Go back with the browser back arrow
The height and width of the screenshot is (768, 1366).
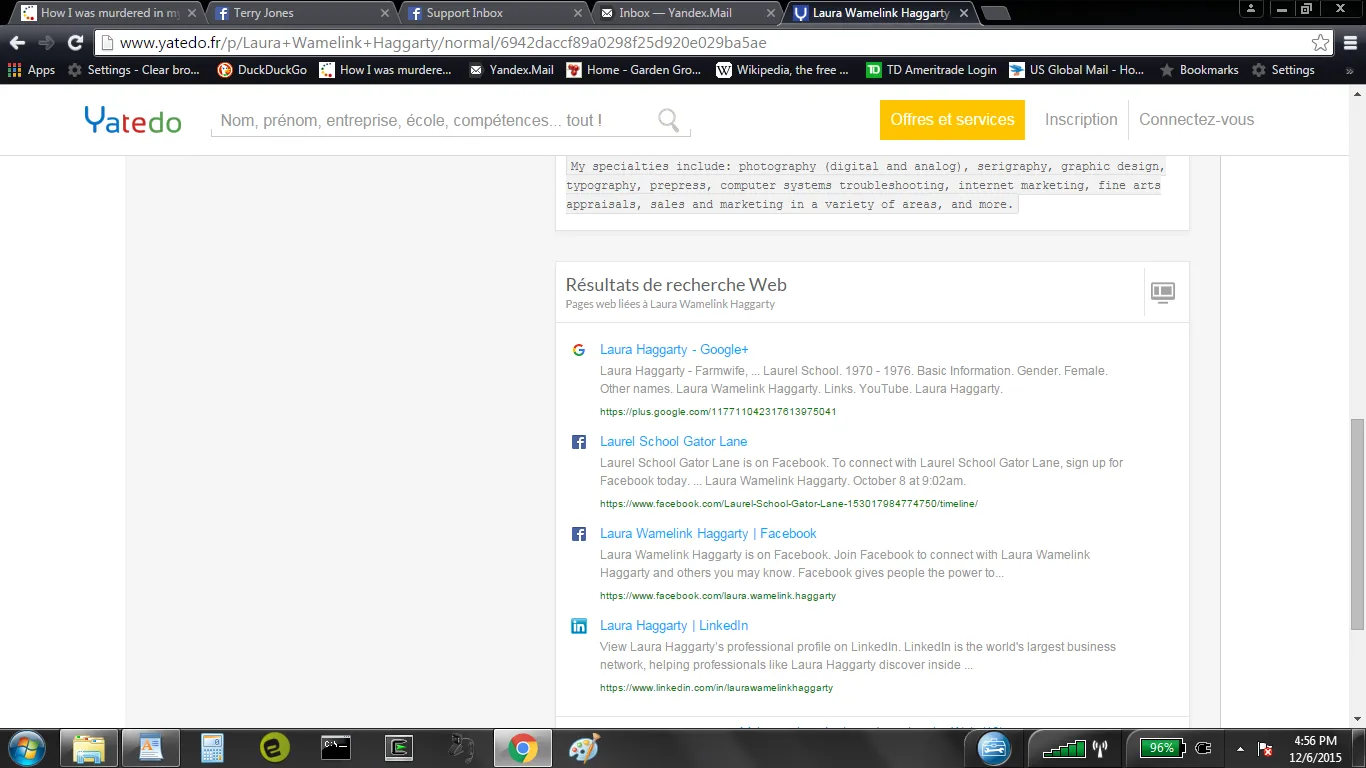pos(17,43)
